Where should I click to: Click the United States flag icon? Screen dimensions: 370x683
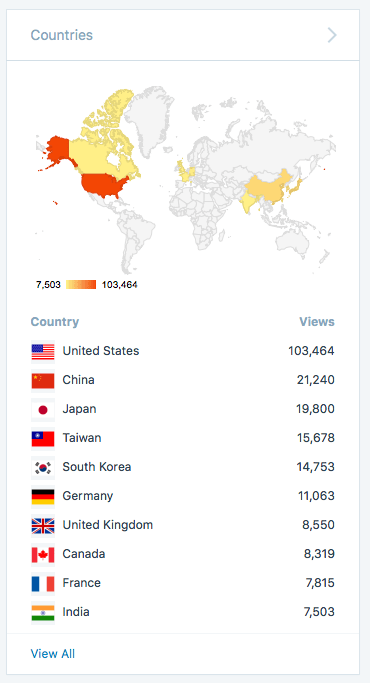tap(43, 352)
